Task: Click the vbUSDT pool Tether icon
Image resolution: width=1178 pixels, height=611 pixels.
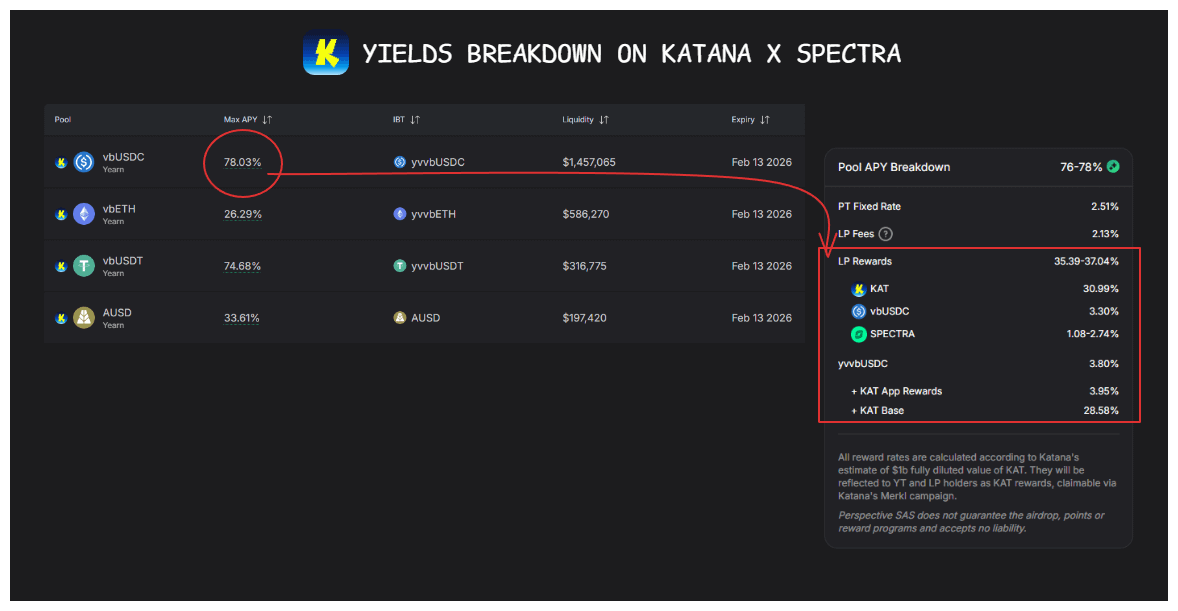Action: 83,266
